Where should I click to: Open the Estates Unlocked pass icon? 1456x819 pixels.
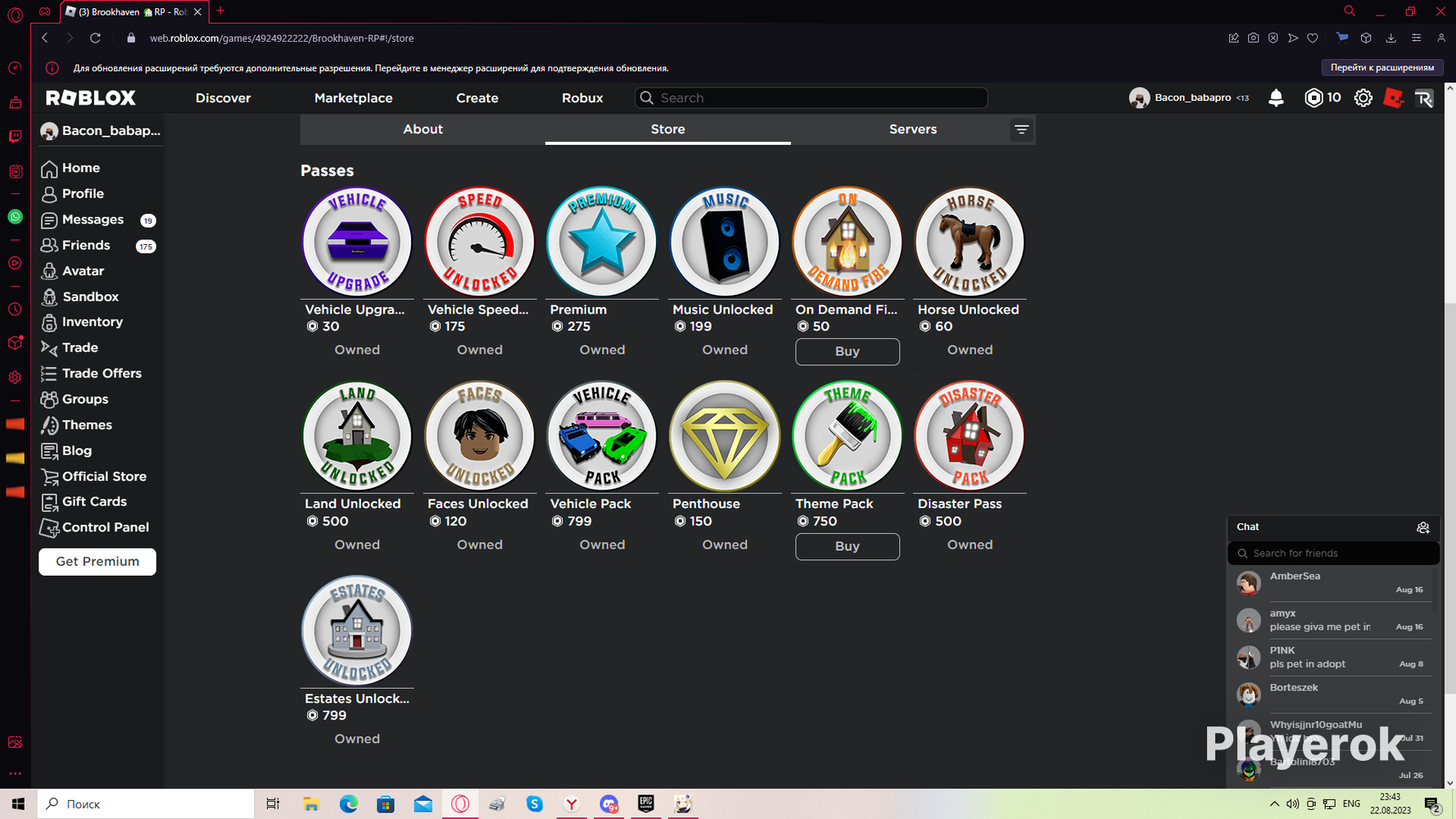(x=357, y=631)
